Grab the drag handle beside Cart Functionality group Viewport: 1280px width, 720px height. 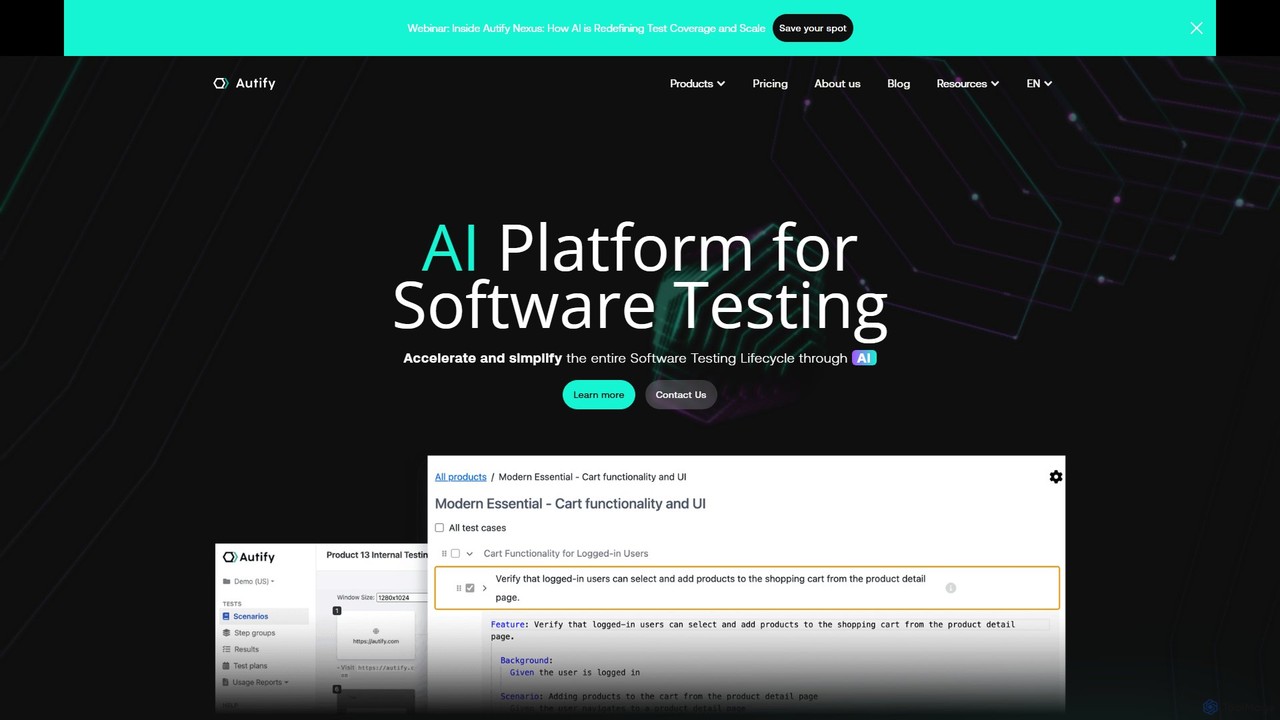pos(444,553)
